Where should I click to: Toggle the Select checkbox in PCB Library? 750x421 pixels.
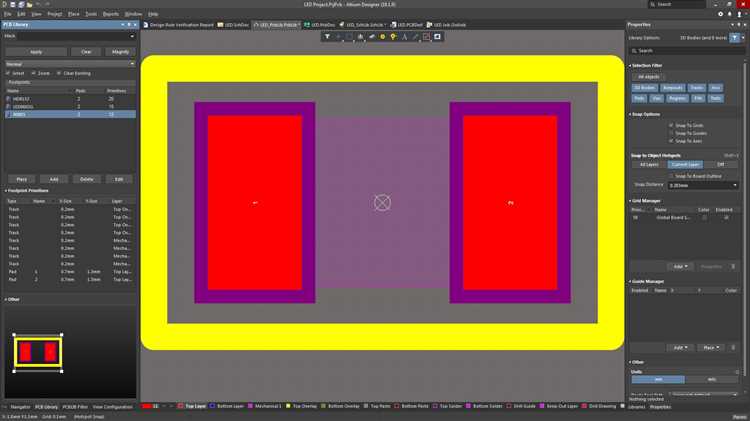click(x=8, y=73)
